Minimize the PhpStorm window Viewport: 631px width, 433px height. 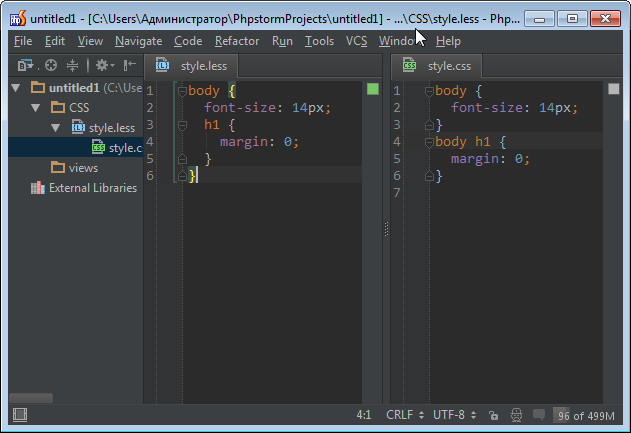(x=539, y=19)
